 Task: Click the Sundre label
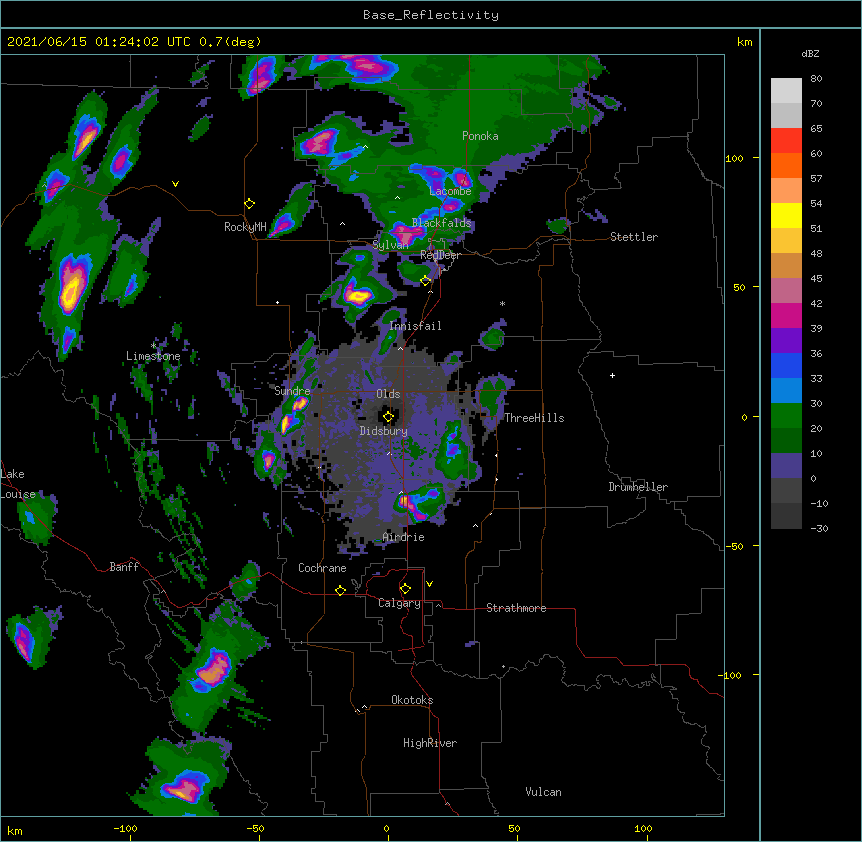(292, 391)
